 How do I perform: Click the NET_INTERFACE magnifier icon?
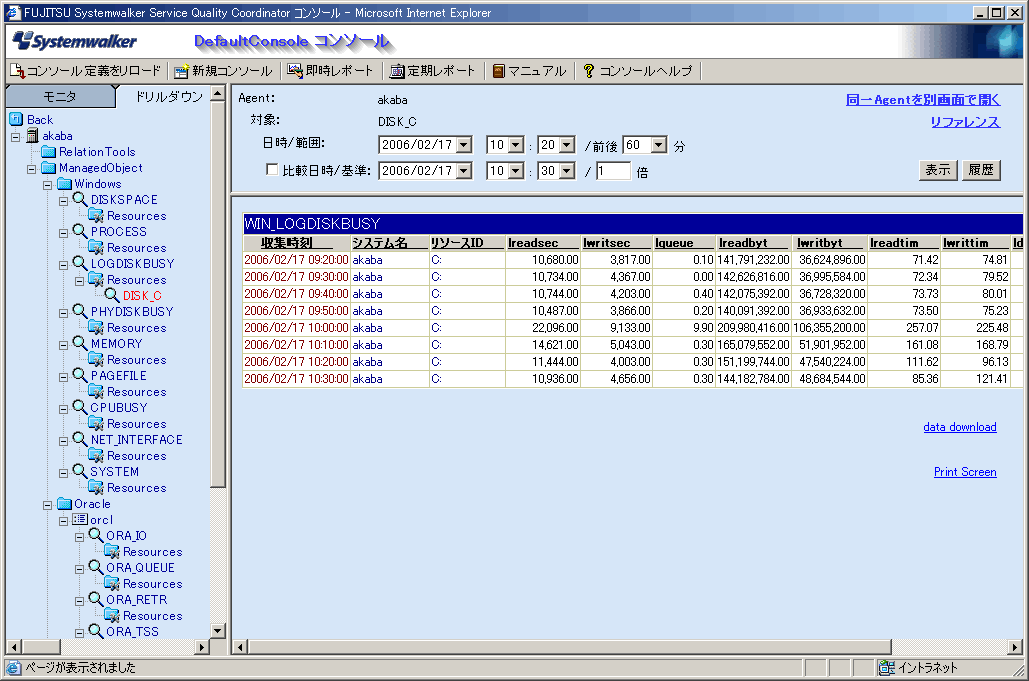[80, 439]
